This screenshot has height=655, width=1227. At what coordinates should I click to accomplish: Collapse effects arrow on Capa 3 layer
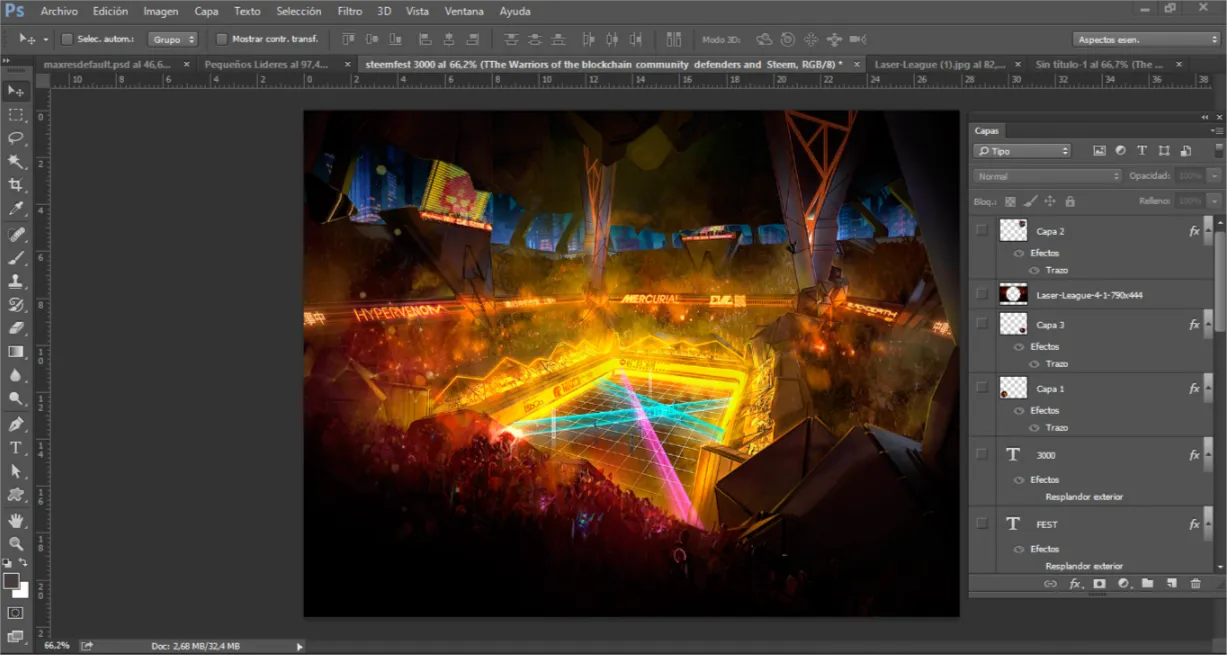coord(1208,324)
